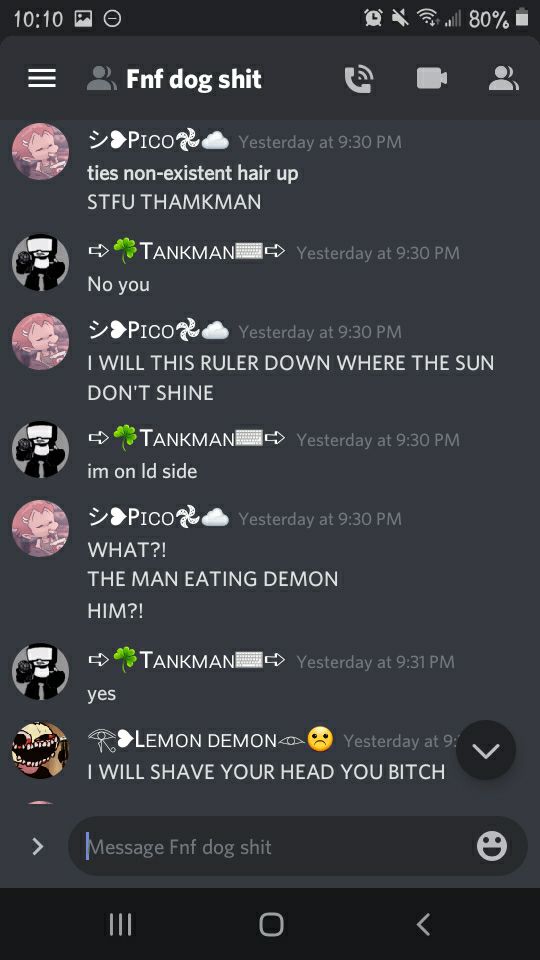Screen dimensions: 540x960
Task: Start a voice call
Action: [x=359, y=79]
